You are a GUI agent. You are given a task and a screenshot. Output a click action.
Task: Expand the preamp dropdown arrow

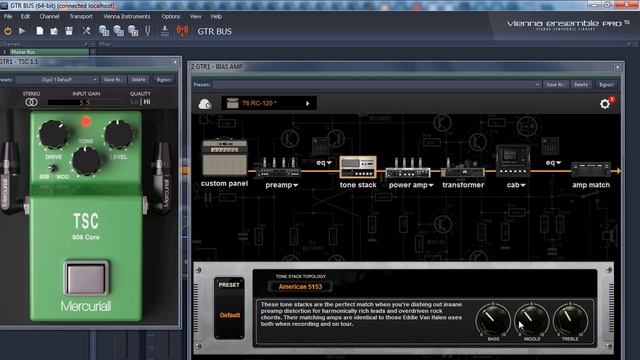point(296,185)
